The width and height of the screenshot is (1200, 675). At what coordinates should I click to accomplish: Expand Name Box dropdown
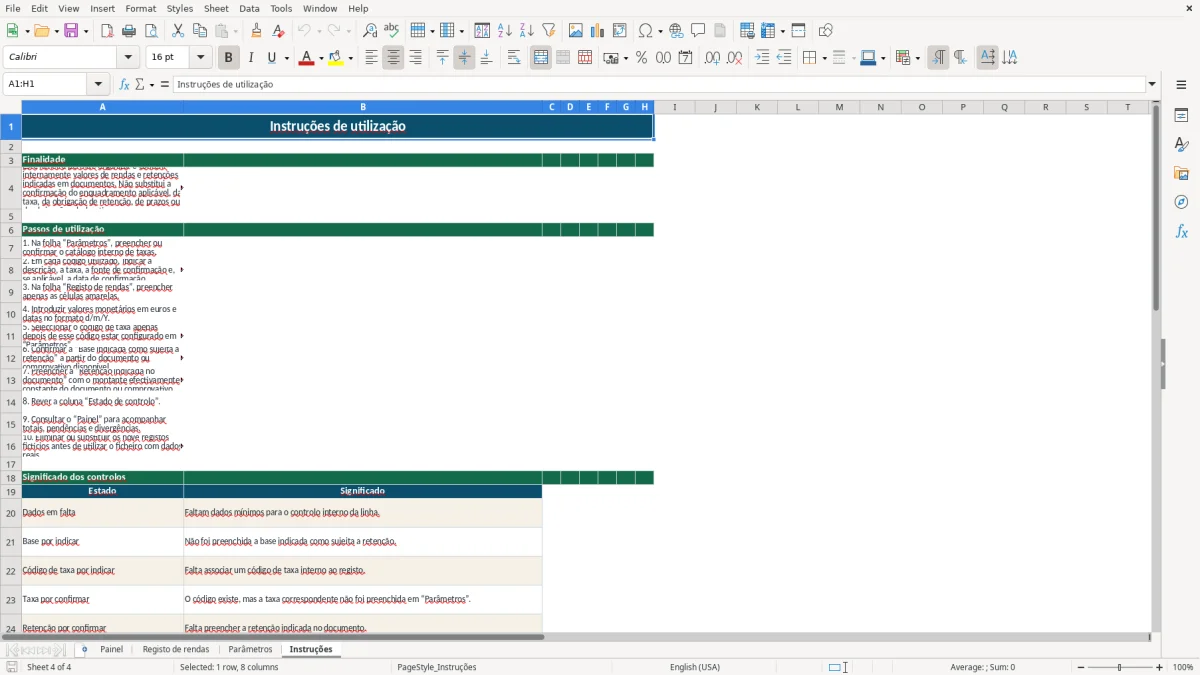point(98,84)
